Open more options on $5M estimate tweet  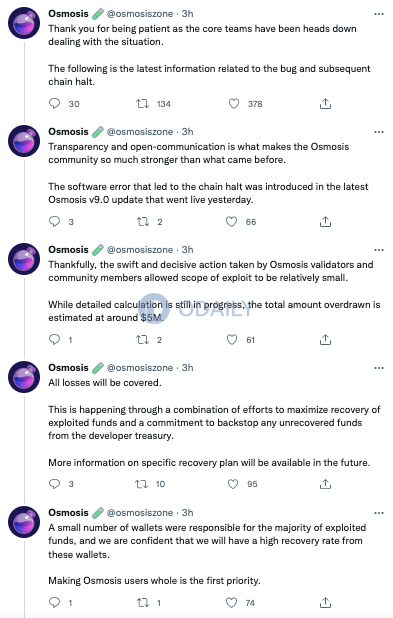click(x=379, y=250)
